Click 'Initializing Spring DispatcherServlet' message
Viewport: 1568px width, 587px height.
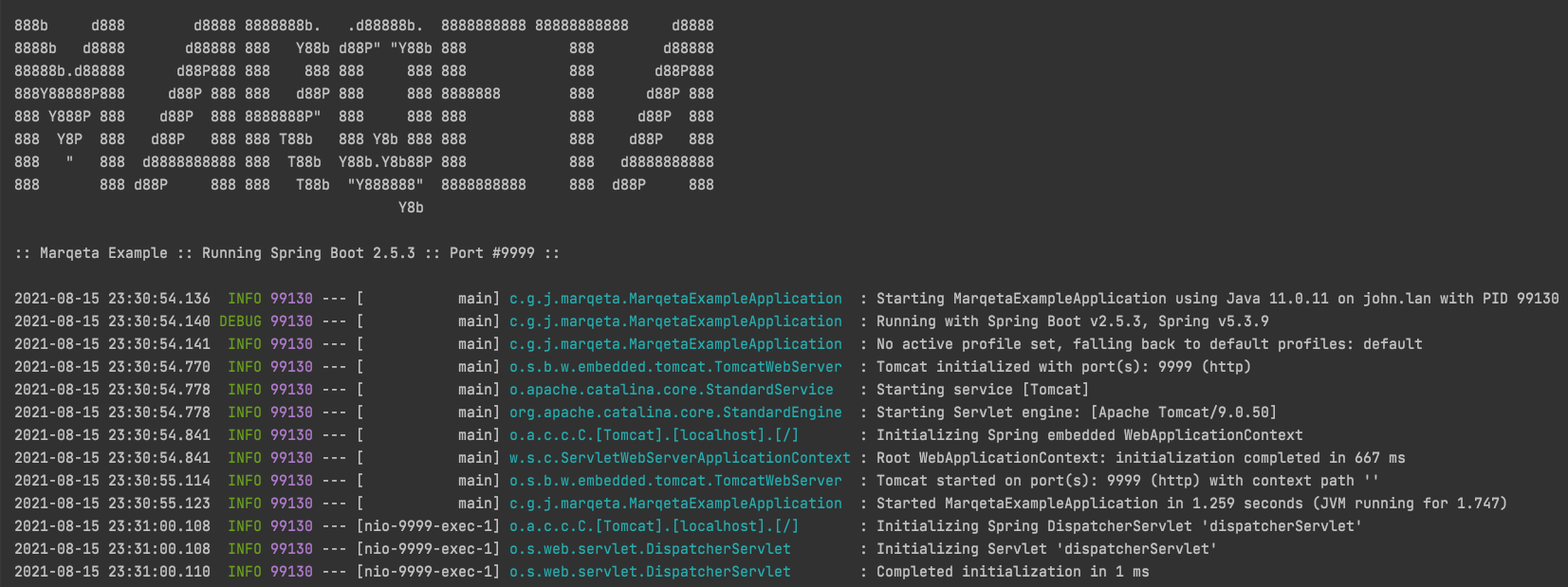coord(1118,526)
